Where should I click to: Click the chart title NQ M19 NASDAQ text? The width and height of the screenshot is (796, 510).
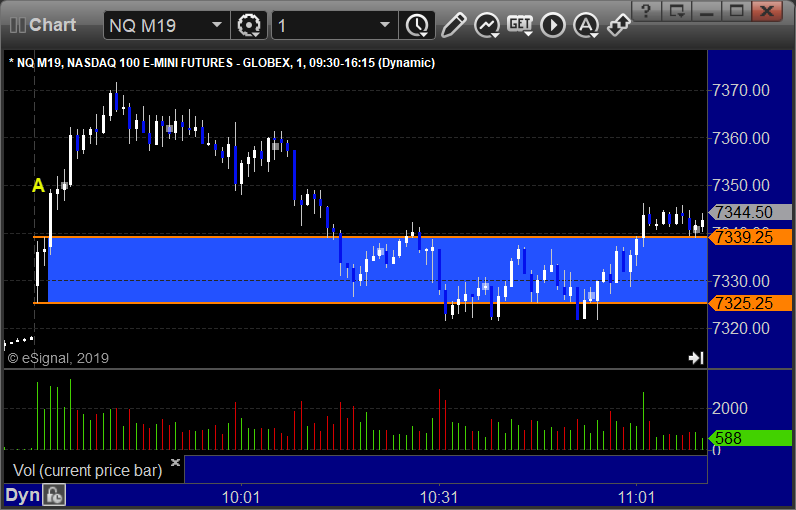(222, 63)
